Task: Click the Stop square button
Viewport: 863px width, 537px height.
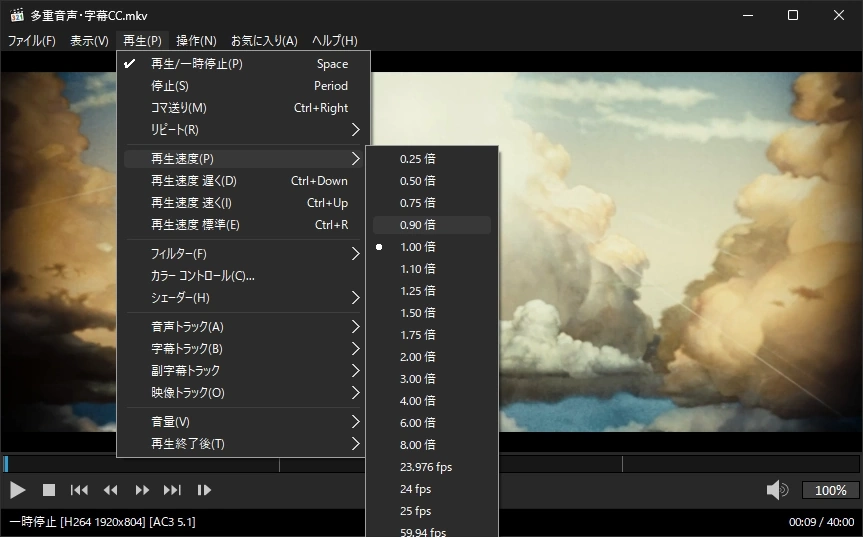Action: 48,490
